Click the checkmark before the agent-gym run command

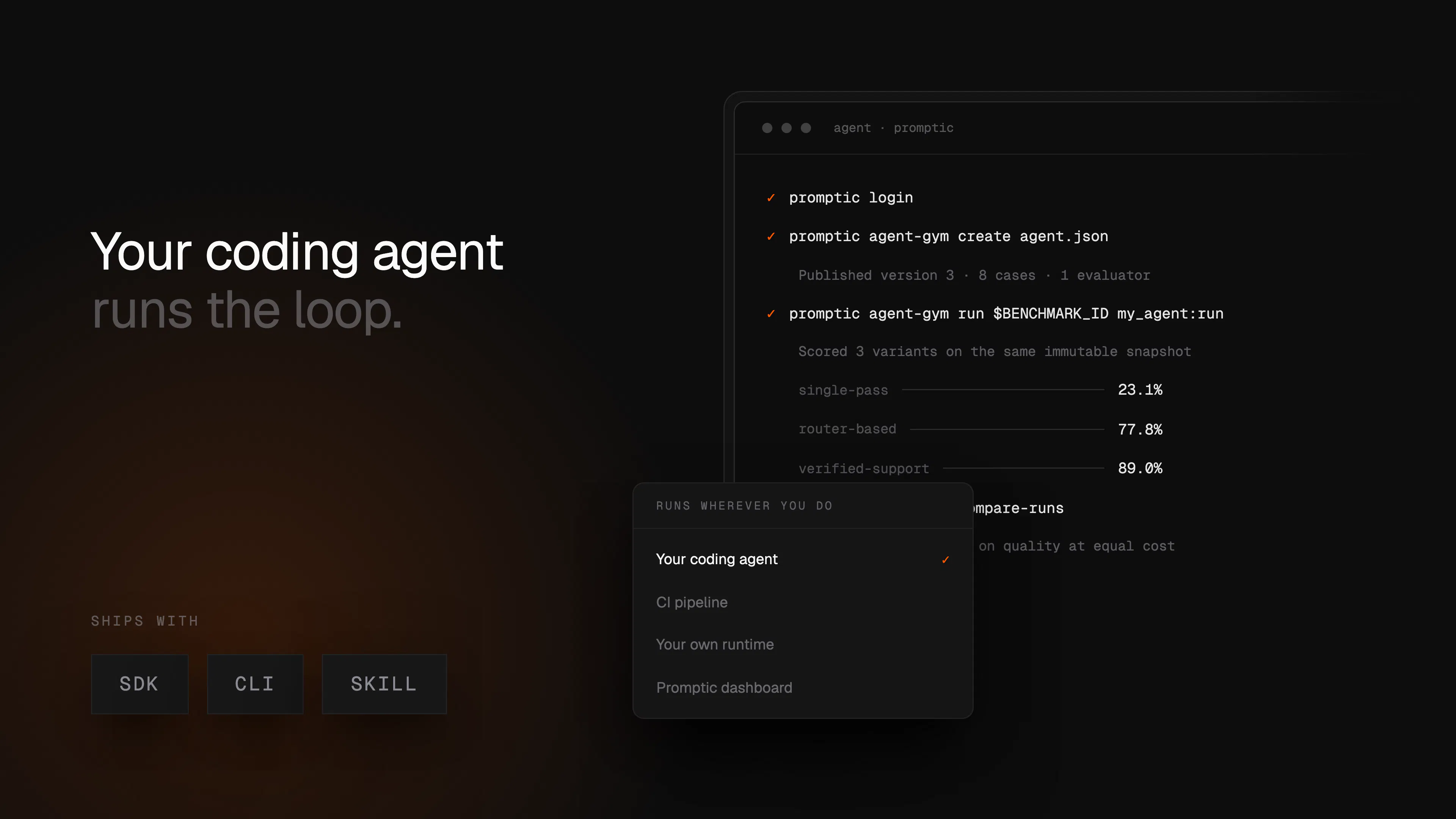tap(770, 314)
